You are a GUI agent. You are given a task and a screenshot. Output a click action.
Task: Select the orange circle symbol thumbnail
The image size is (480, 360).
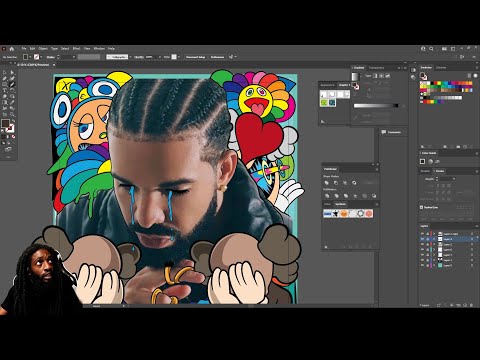click(x=344, y=213)
